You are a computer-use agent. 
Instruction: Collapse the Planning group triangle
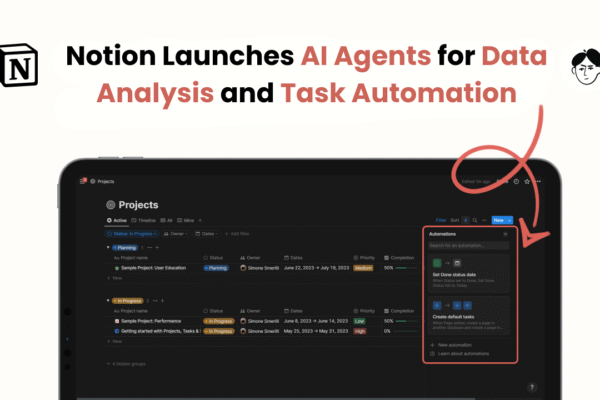(108, 248)
